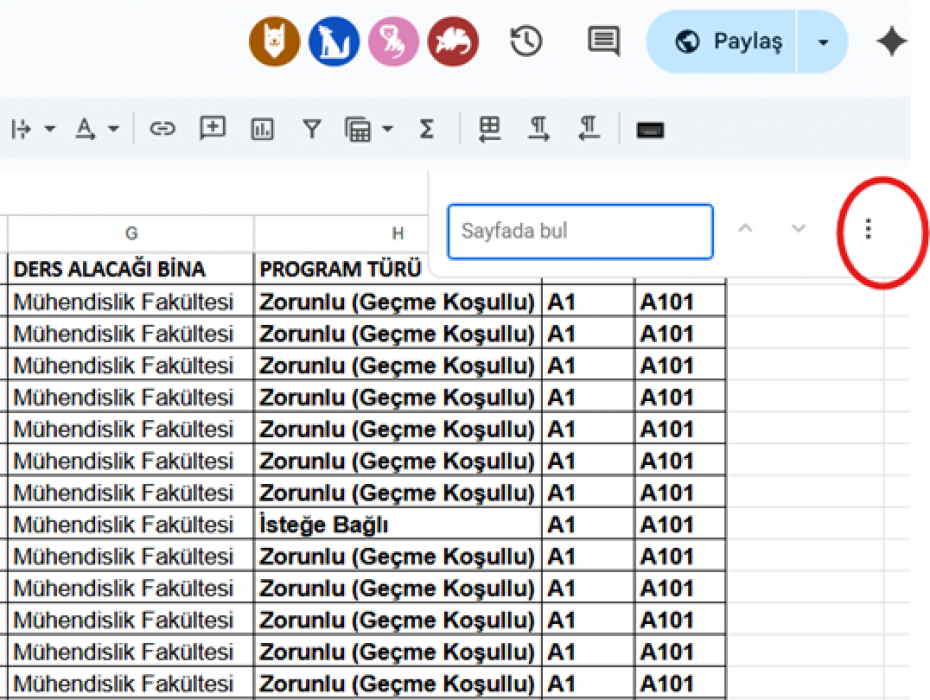Create a filter with funnel icon
930x700 pixels.
(312, 129)
